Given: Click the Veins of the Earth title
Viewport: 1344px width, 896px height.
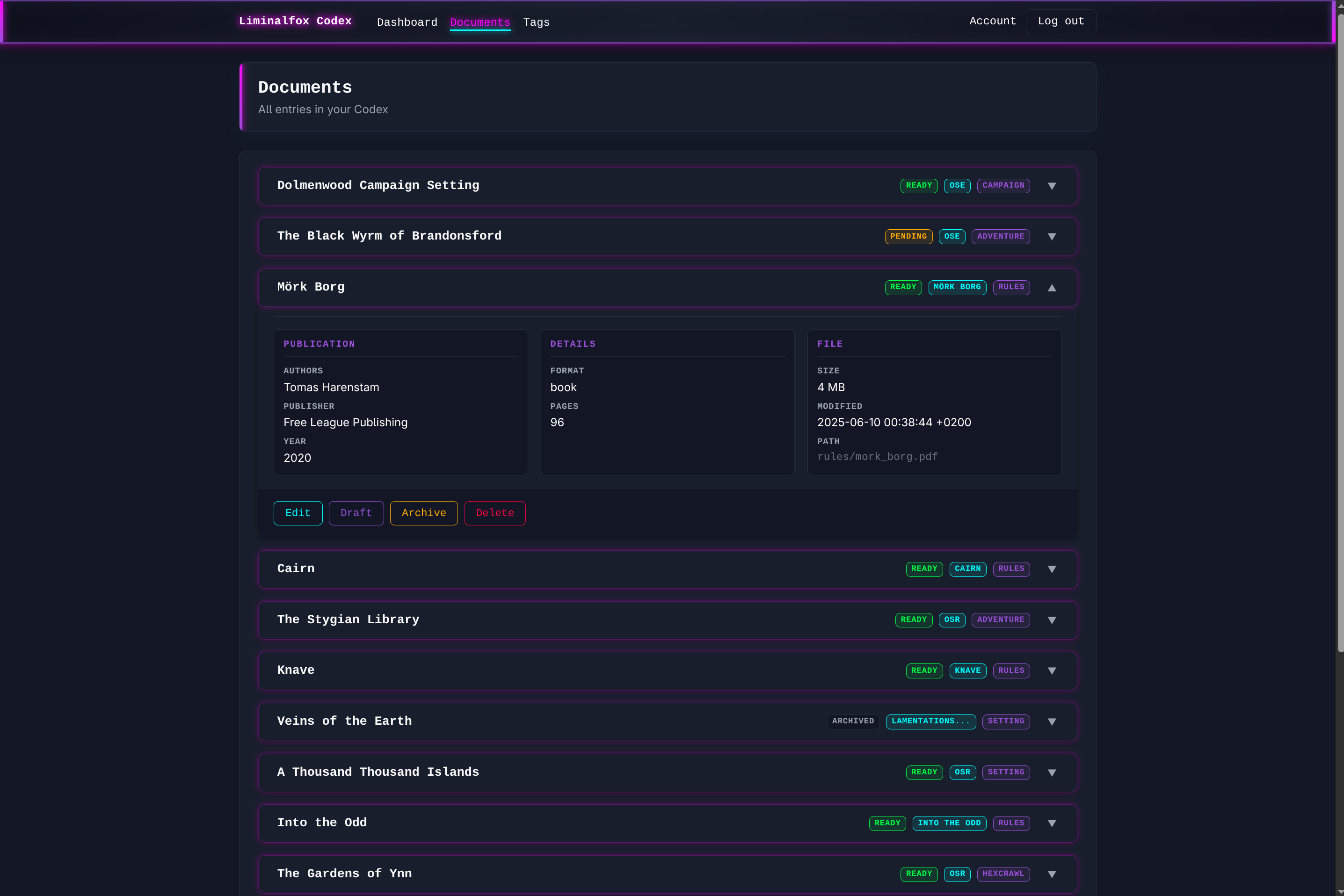Looking at the screenshot, I should [344, 721].
